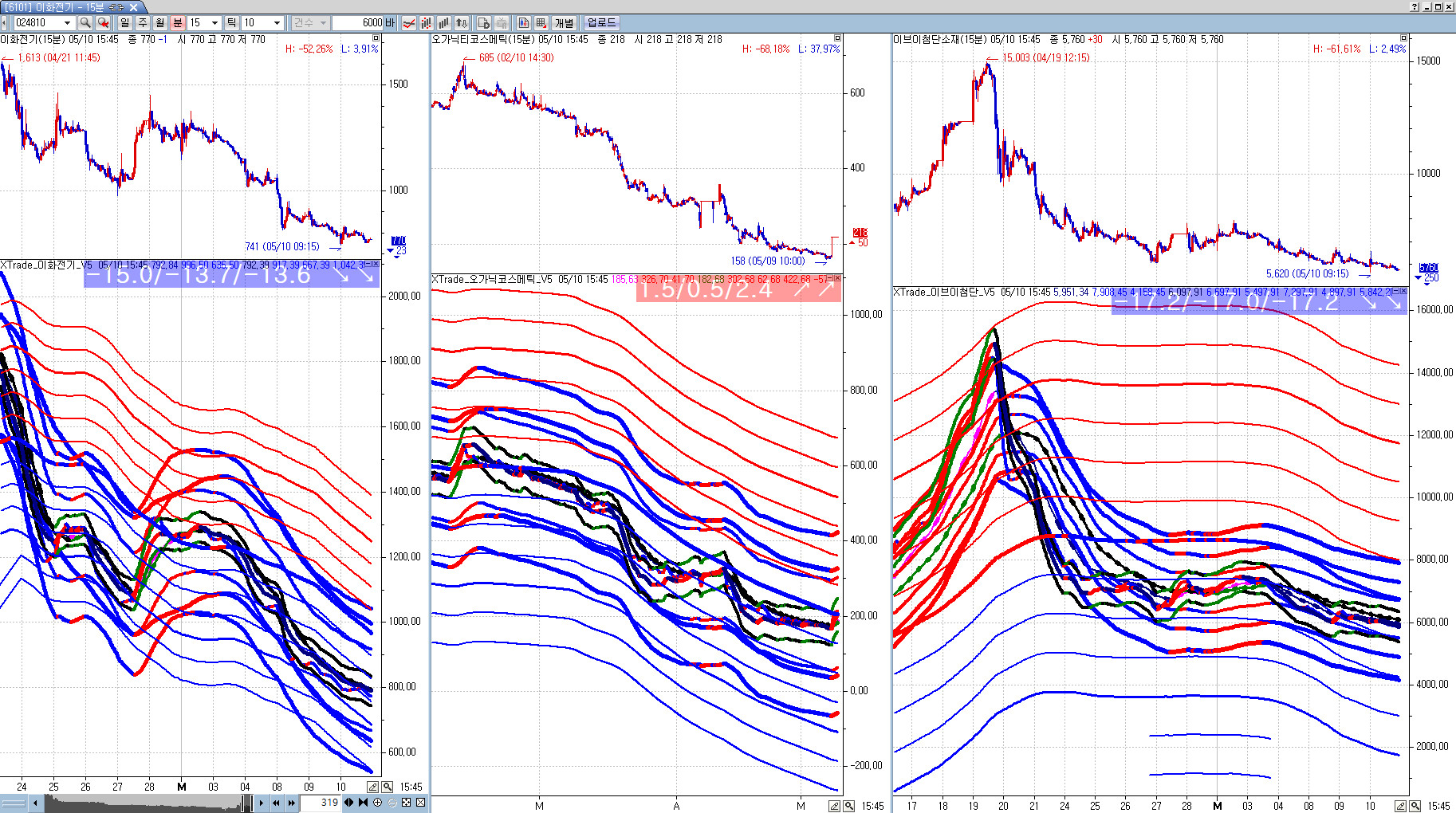
Task: Switch to the [6101] 이화전기 - 15분 tab
Action: [x=54, y=7]
